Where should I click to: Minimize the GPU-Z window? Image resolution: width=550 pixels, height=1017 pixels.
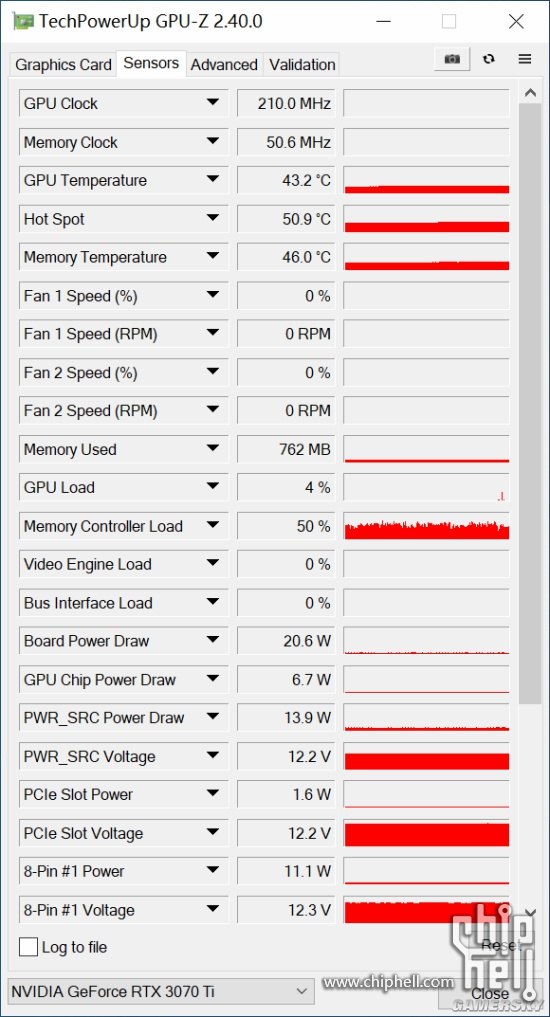tap(383, 21)
